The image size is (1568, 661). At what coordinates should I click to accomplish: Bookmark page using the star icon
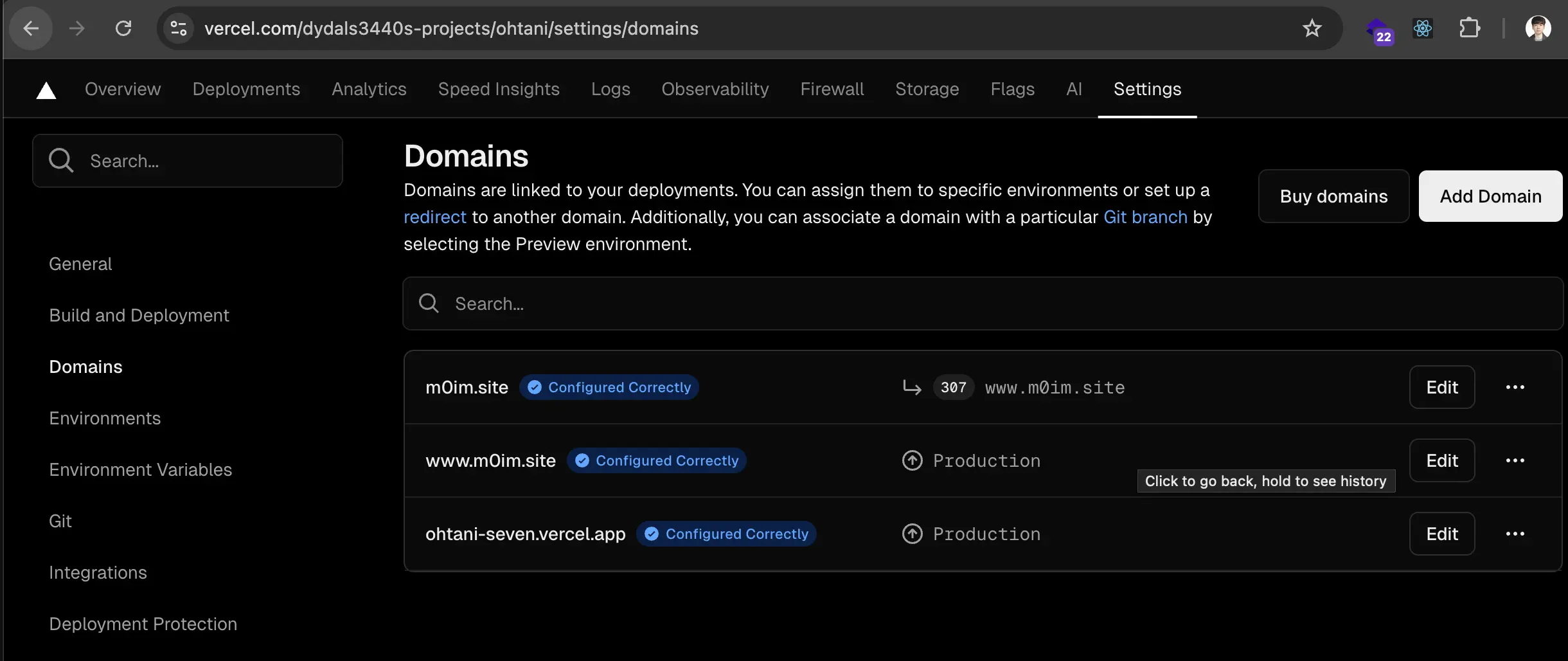tap(1312, 28)
